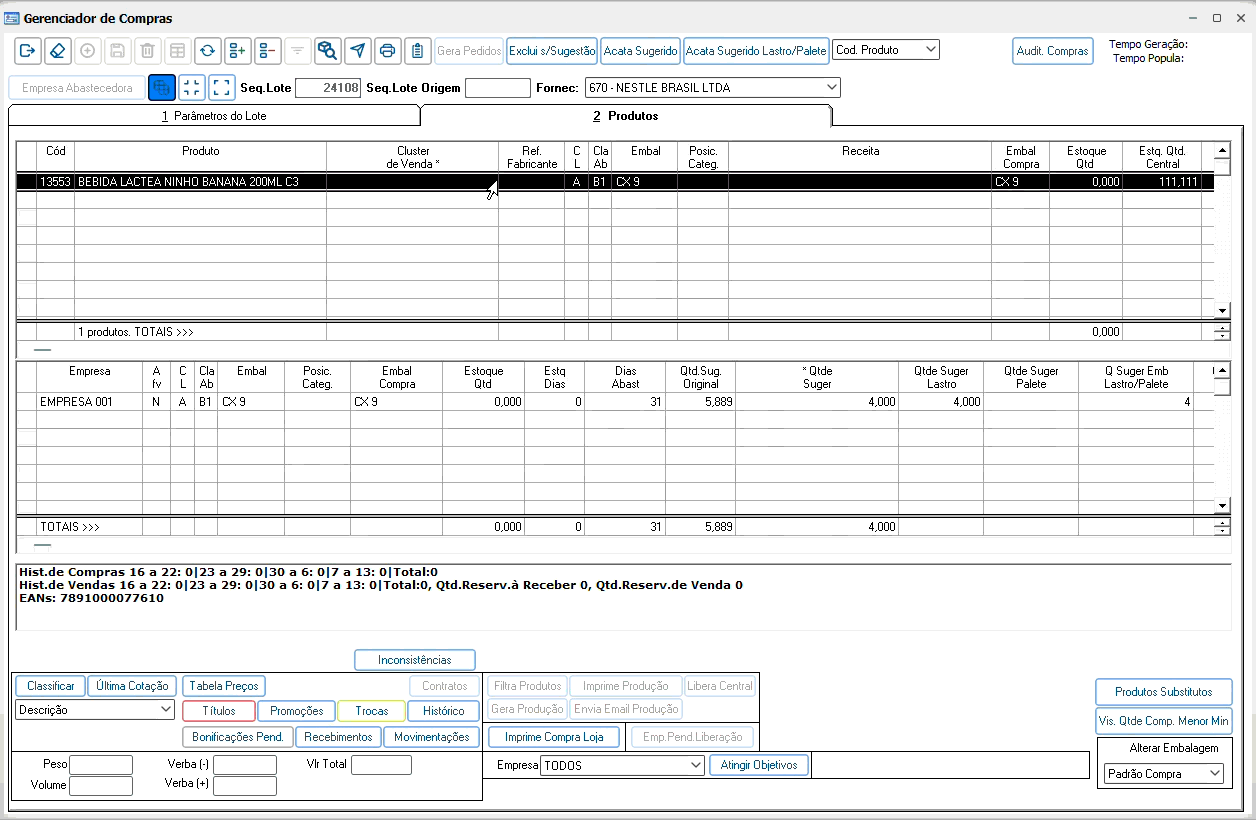Click Imprime Compra Loja button
1256x820 pixels.
554,737
